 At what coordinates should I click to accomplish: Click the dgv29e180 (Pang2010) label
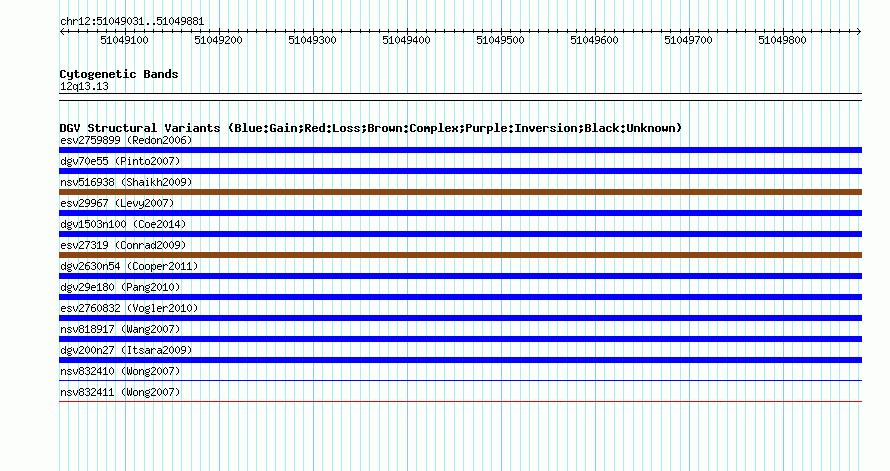point(120,287)
